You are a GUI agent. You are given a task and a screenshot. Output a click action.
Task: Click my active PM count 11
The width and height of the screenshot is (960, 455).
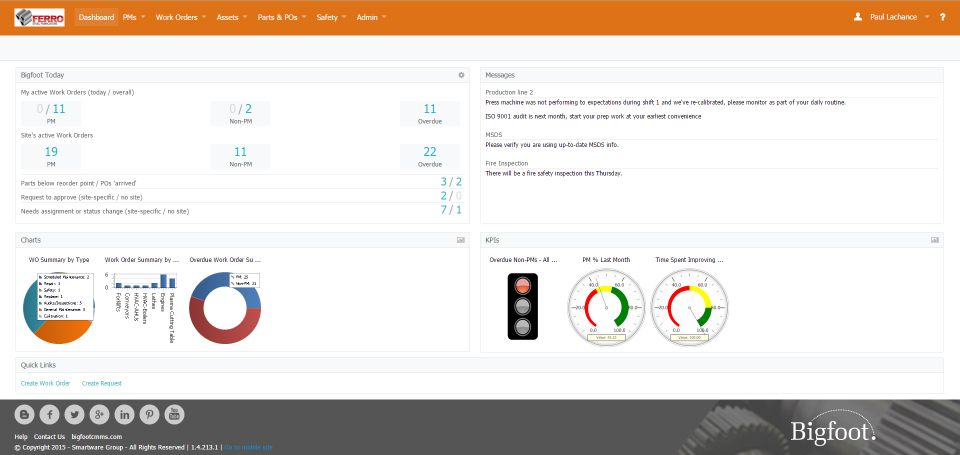click(x=59, y=109)
